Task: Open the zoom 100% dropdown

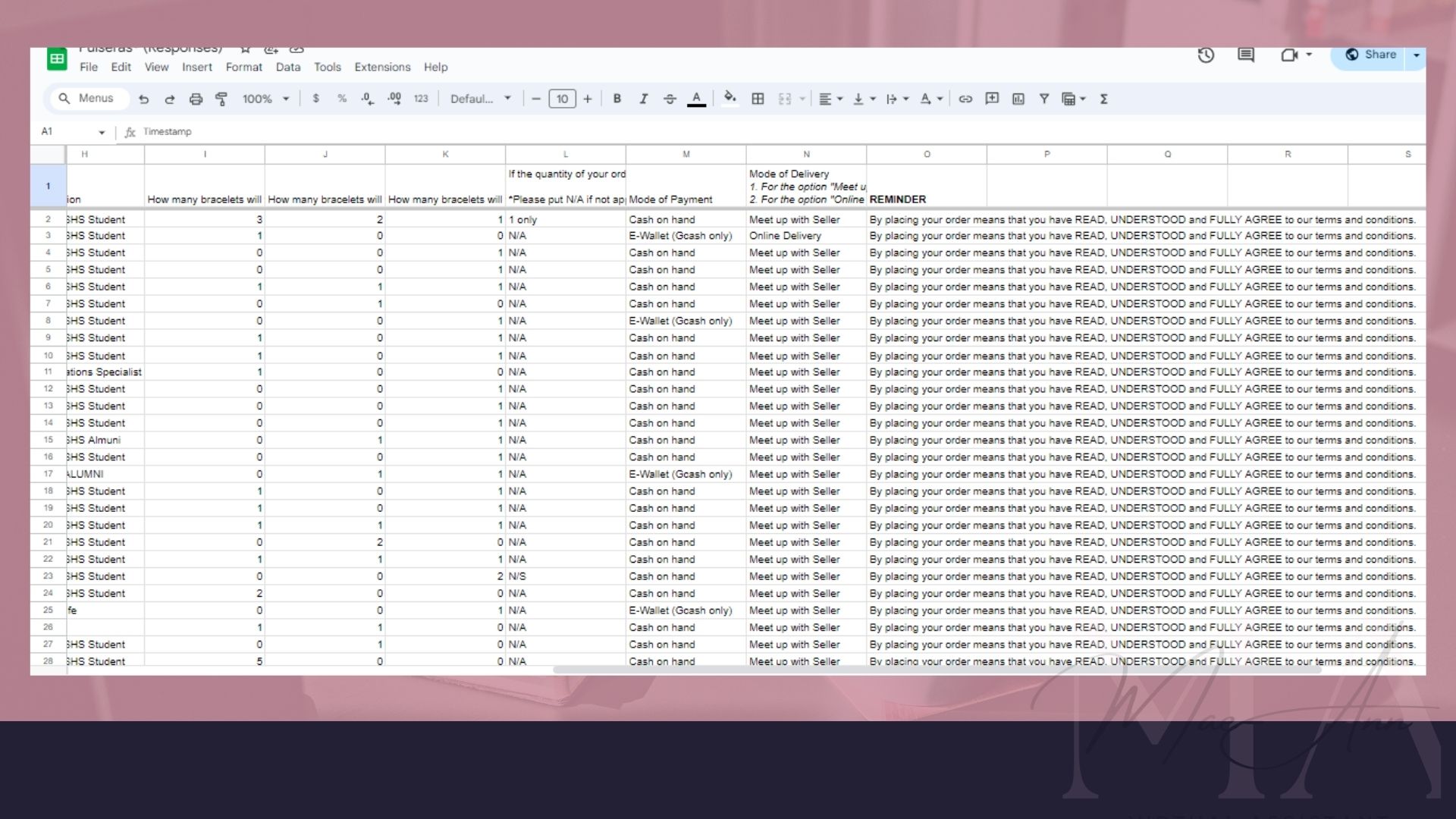Action: coord(265,99)
